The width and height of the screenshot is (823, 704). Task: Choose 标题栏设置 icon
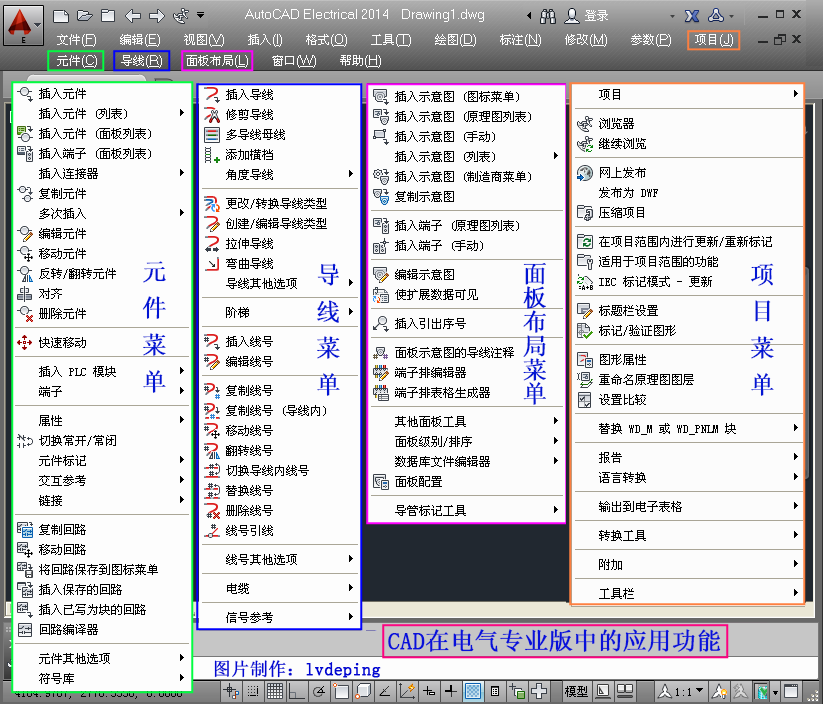(x=584, y=311)
